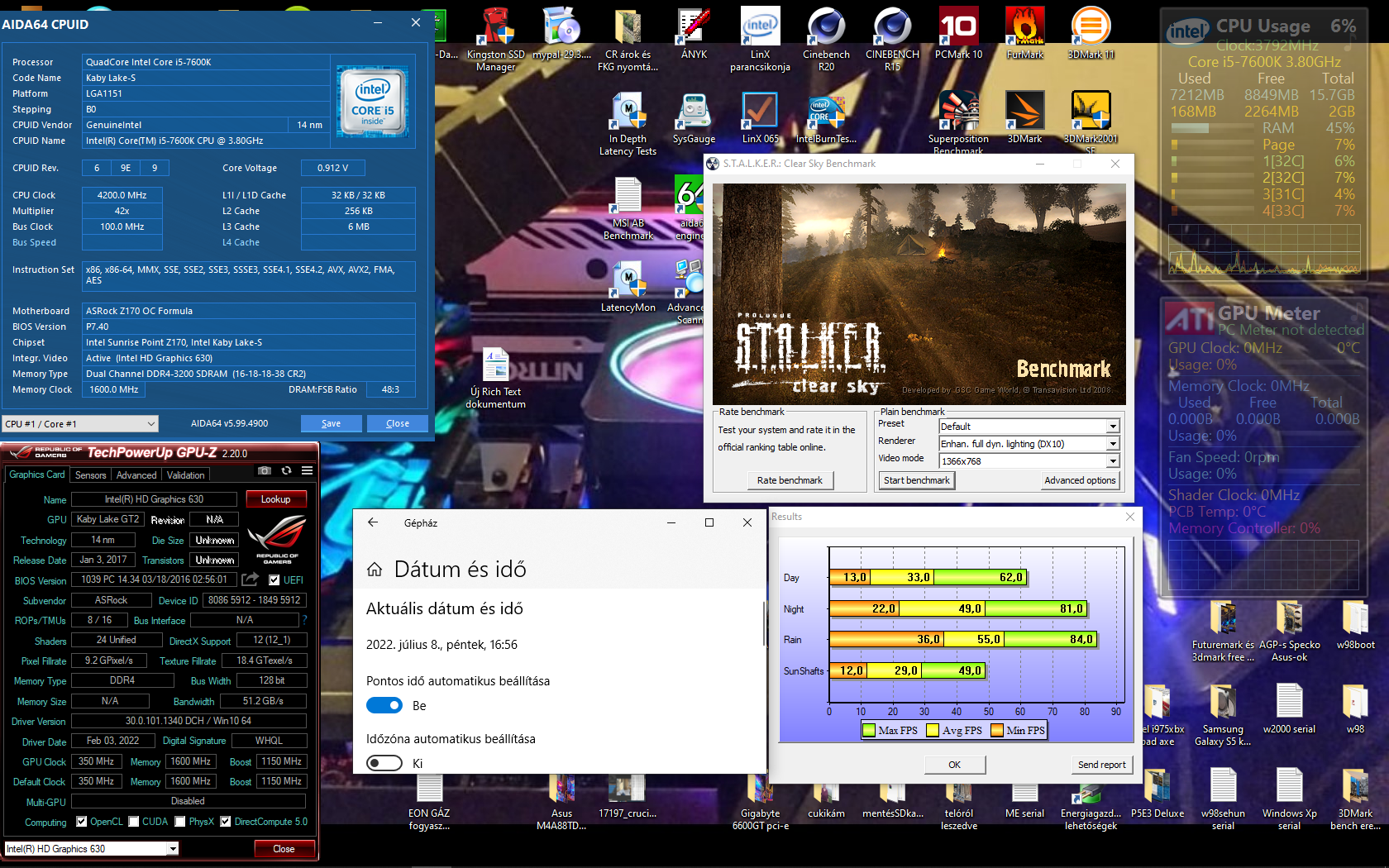The width and height of the screenshot is (1389, 868).
Task: Click Avg FPS yellow legend swatch
Action: pyautogui.click(x=933, y=730)
